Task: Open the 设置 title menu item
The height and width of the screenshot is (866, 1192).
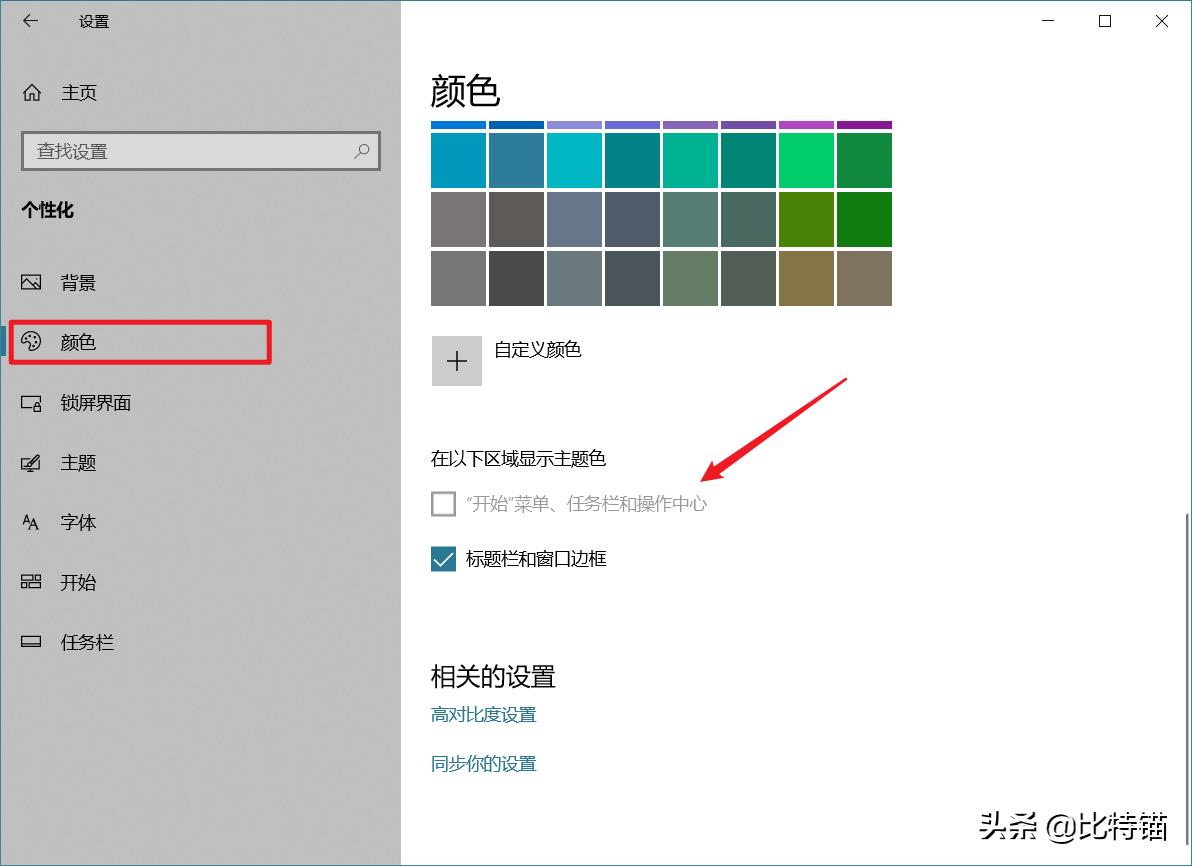Action: tap(93, 20)
